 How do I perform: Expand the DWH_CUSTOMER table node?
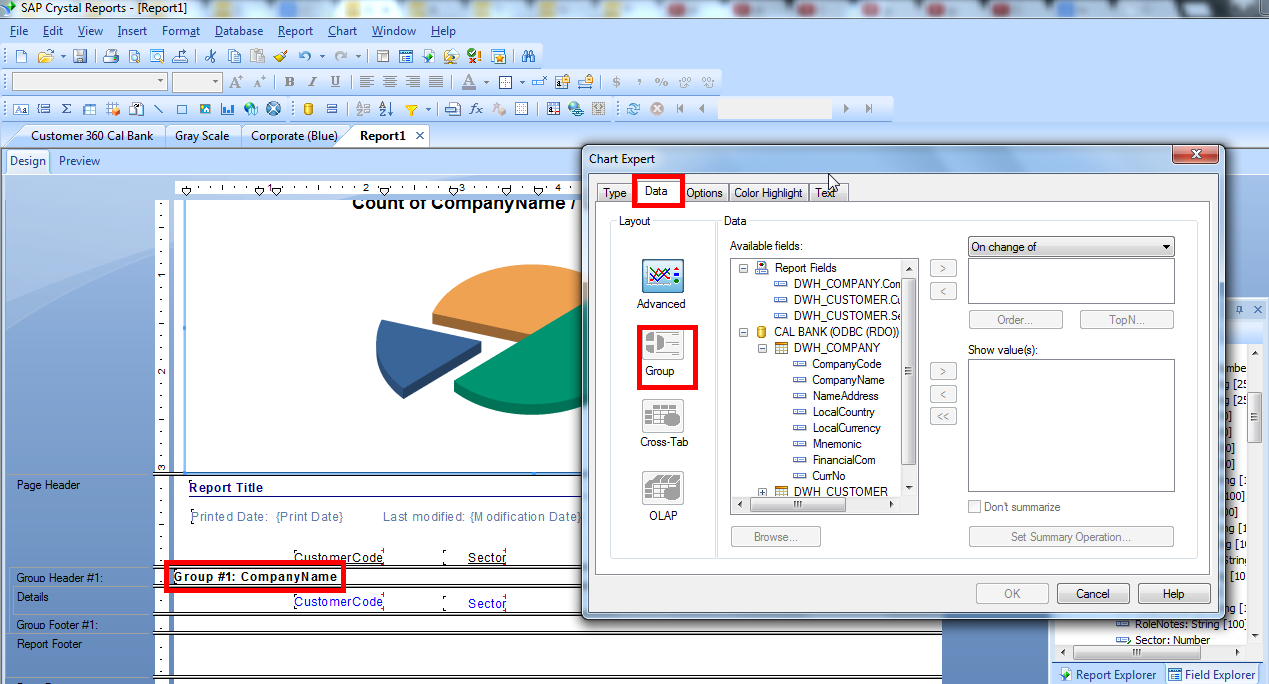(x=762, y=492)
